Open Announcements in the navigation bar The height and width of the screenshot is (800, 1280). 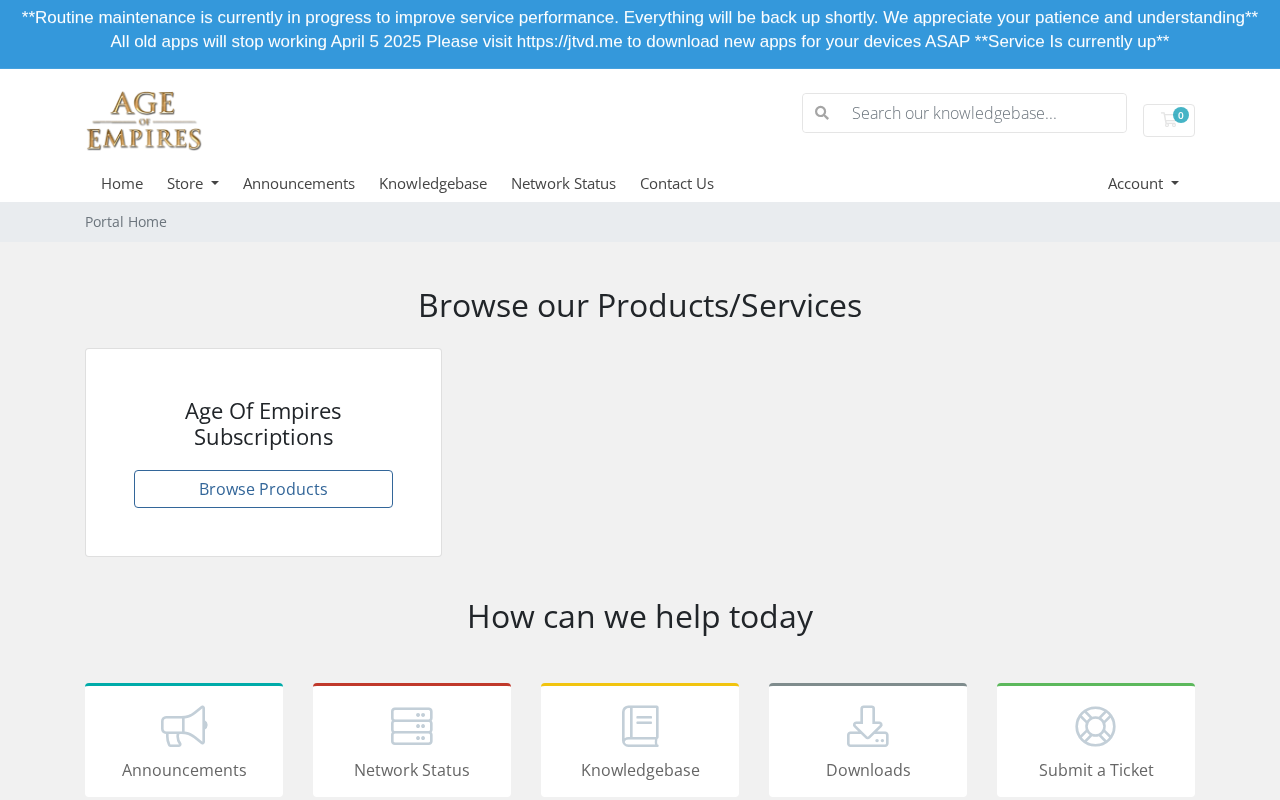click(x=299, y=183)
